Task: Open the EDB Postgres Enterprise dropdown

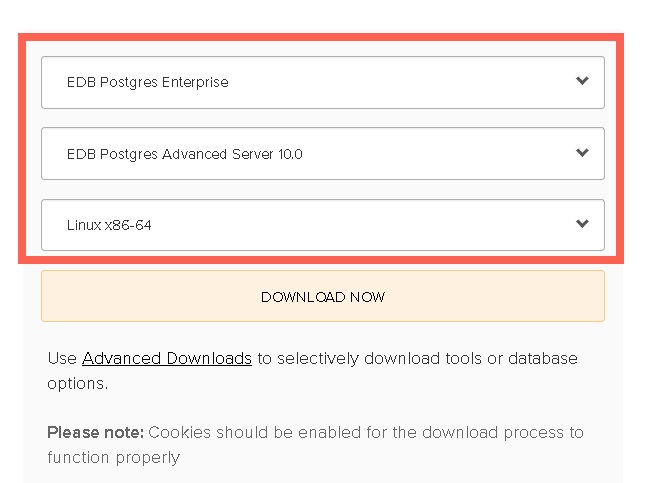Action: [323, 82]
